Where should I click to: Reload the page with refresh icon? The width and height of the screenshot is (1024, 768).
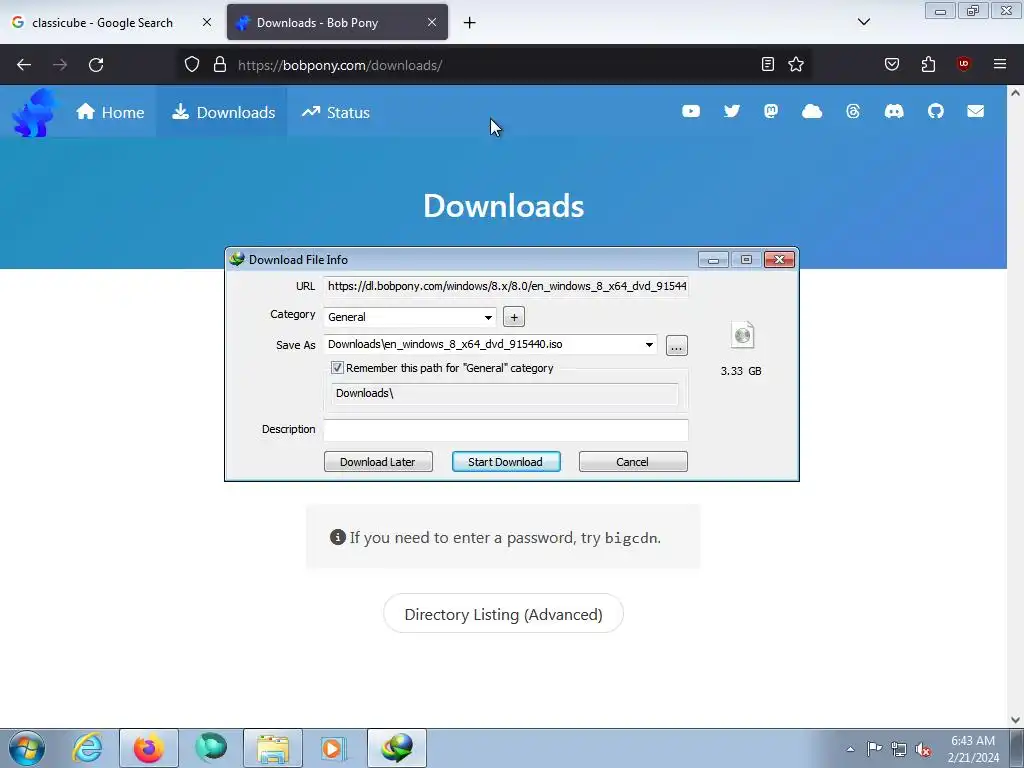(x=96, y=65)
